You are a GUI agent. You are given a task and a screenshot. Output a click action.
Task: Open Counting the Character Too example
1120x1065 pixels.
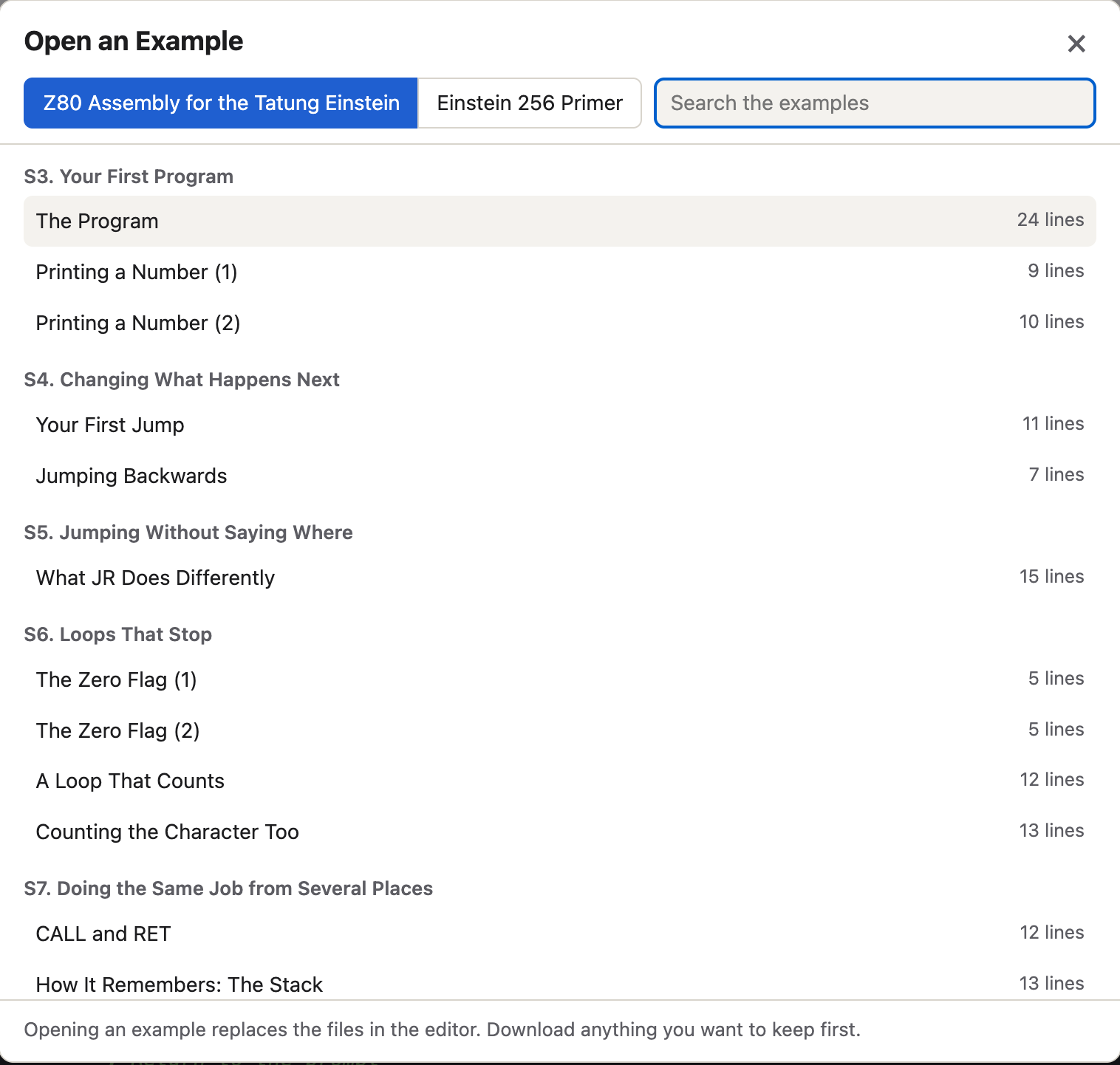pos(560,832)
